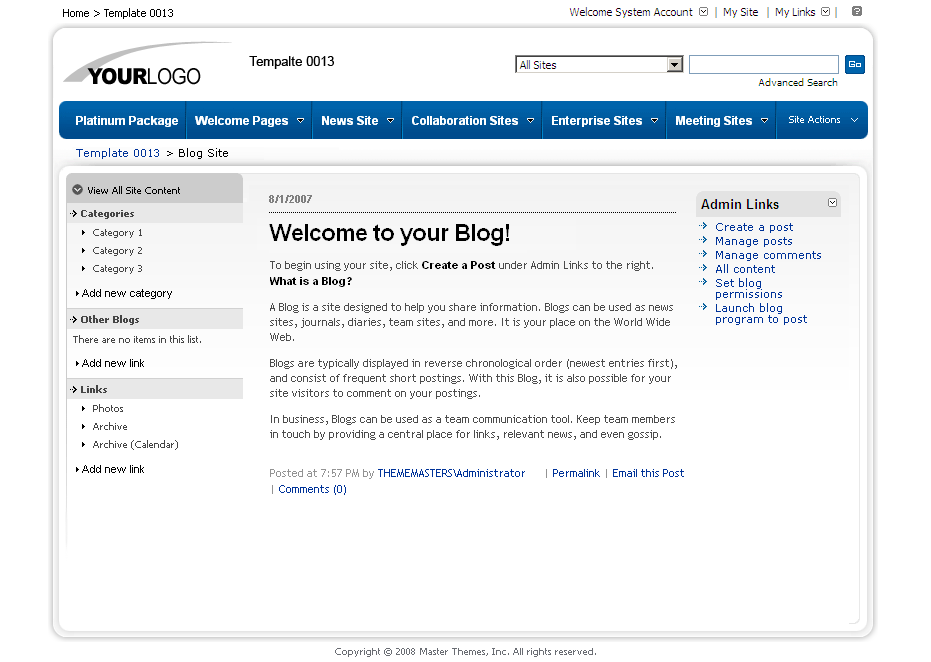Click the View All Site Content icon
This screenshot has width=931, height=662.
[x=77, y=188]
